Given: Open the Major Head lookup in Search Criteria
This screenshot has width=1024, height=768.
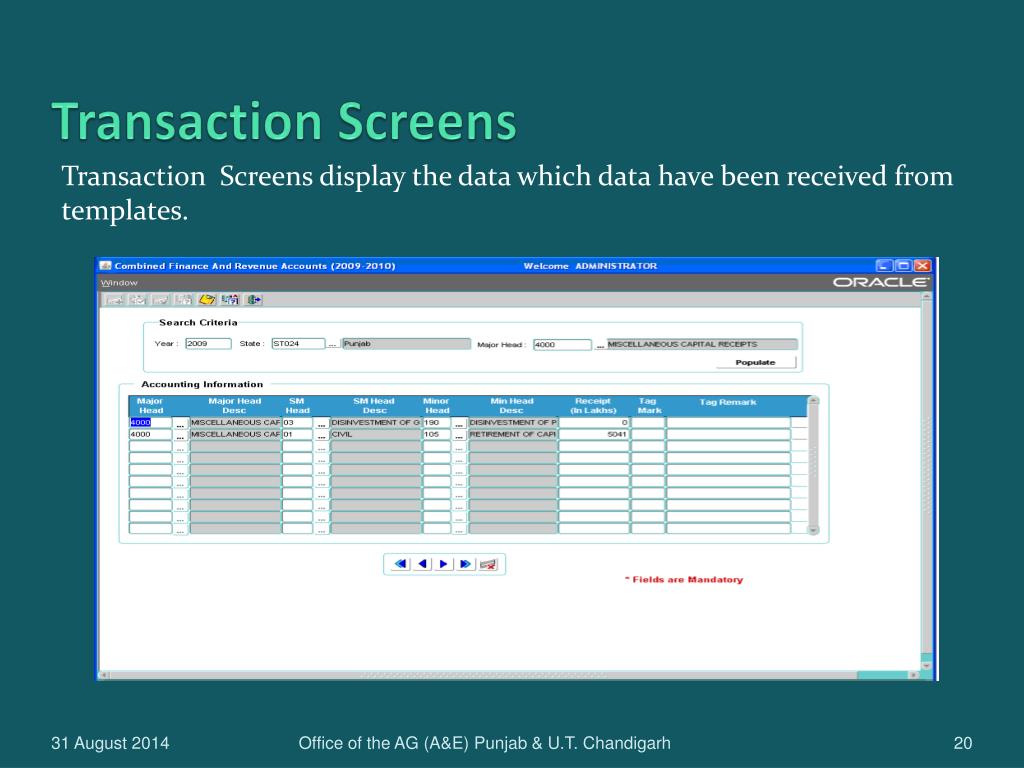Looking at the screenshot, I should 600,345.
